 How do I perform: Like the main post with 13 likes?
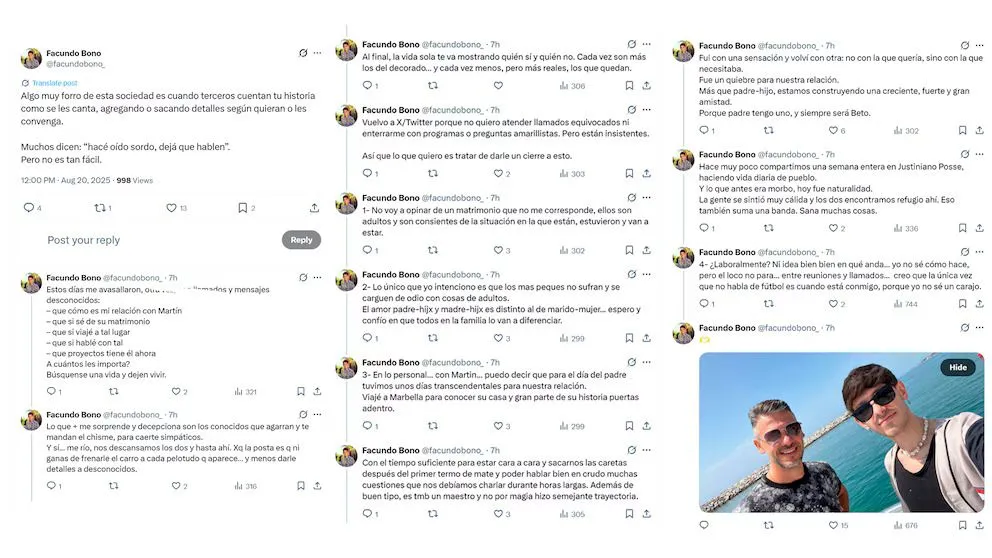click(171, 208)
